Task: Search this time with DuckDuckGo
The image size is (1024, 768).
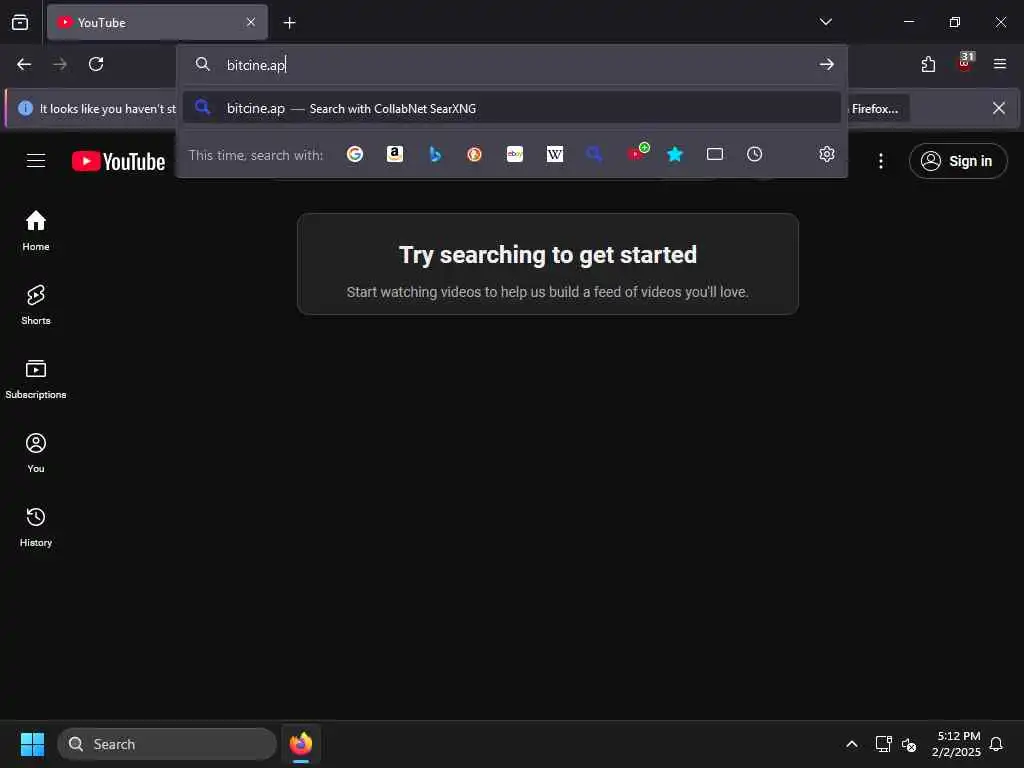Action: [x=475, y=154]
